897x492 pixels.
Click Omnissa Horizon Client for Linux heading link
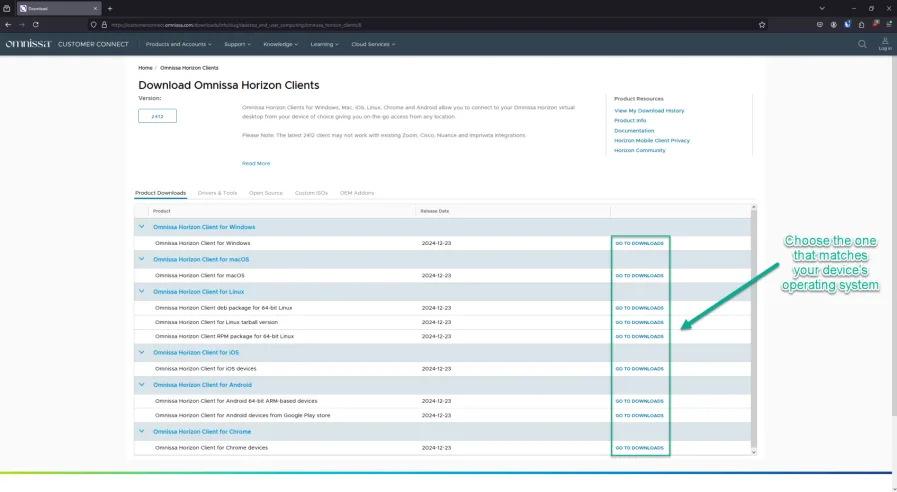[x=199, y=292]
